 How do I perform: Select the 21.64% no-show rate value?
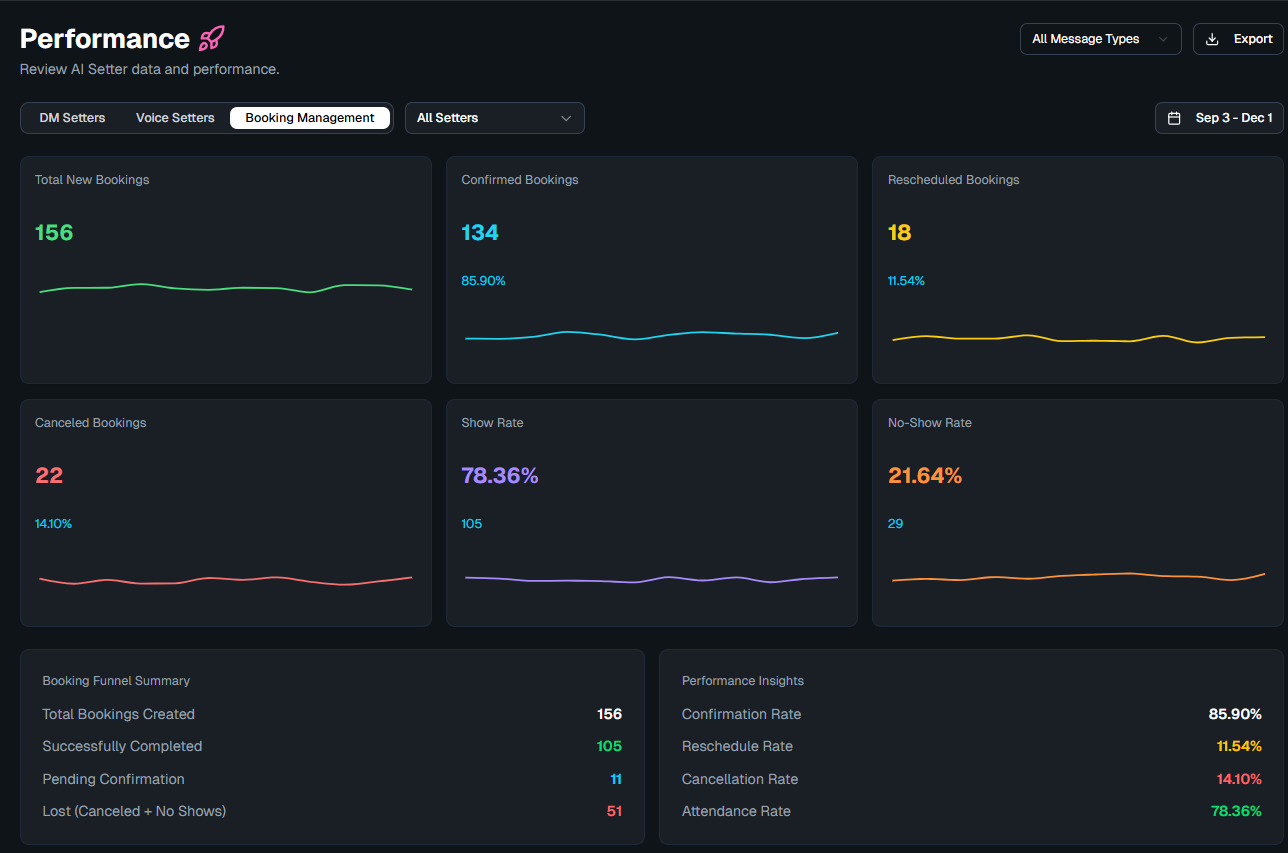[925, 476]
